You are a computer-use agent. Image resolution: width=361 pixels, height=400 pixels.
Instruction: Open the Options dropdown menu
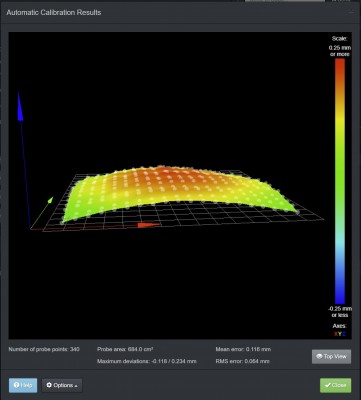click(x=62, y=385)
